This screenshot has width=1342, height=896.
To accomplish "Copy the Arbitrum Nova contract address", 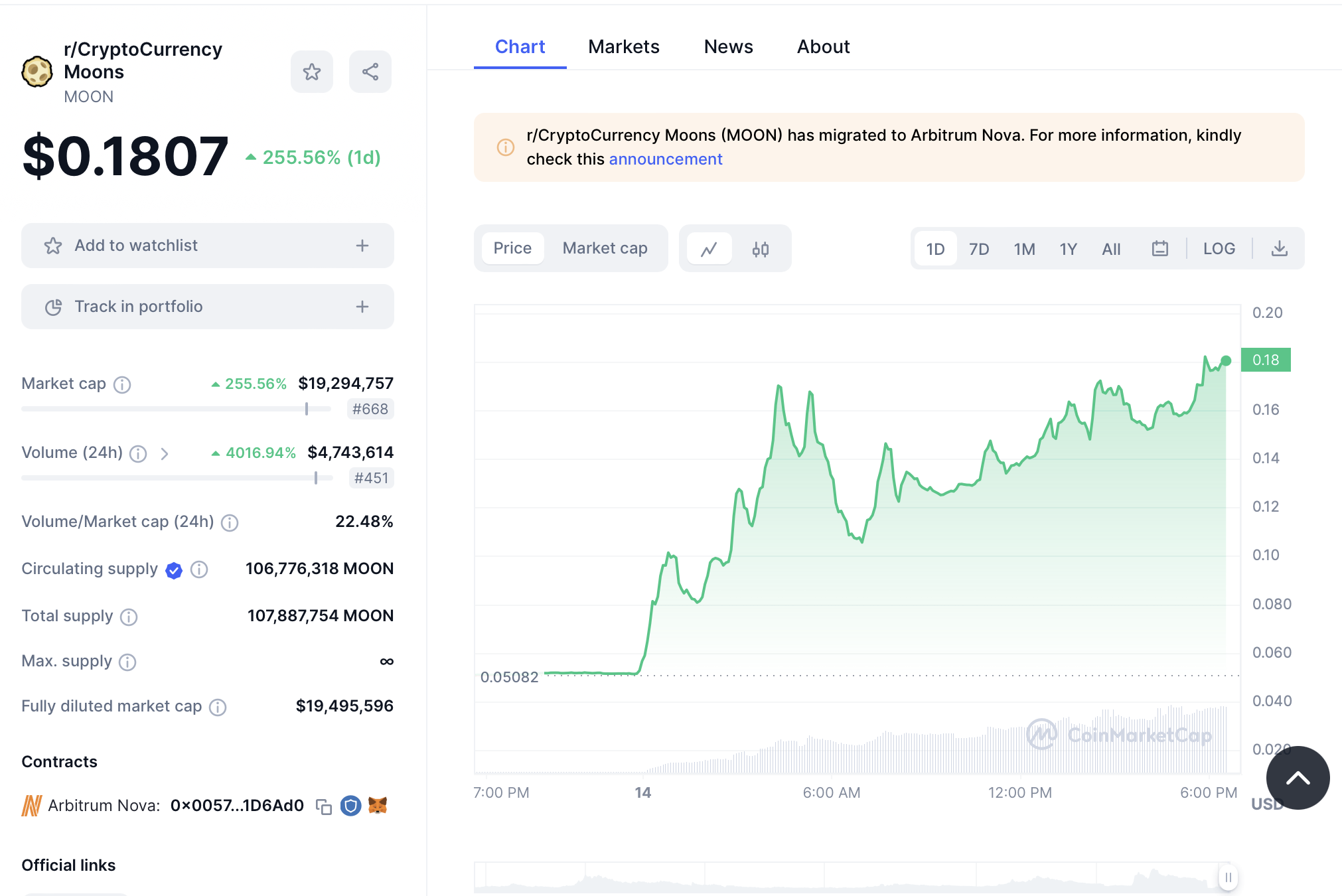I will [x=324, y=806].
